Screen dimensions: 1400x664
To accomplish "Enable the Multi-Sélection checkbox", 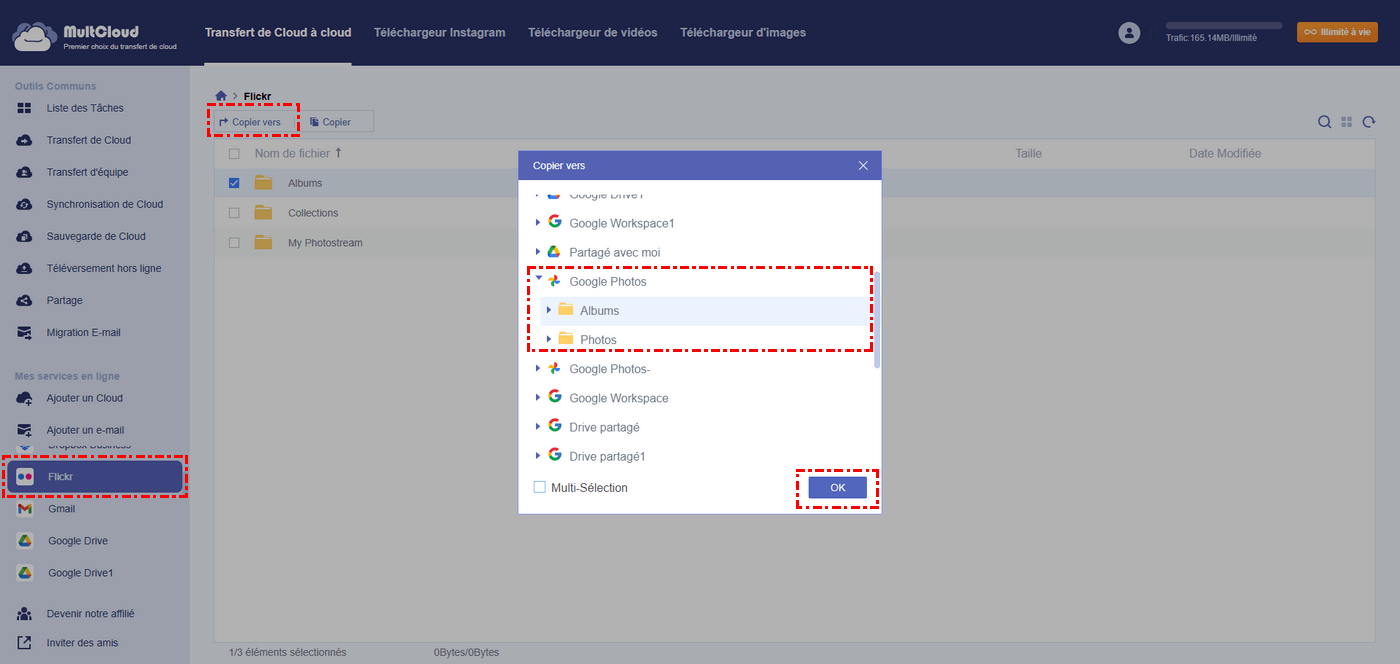I will point(540,487).
